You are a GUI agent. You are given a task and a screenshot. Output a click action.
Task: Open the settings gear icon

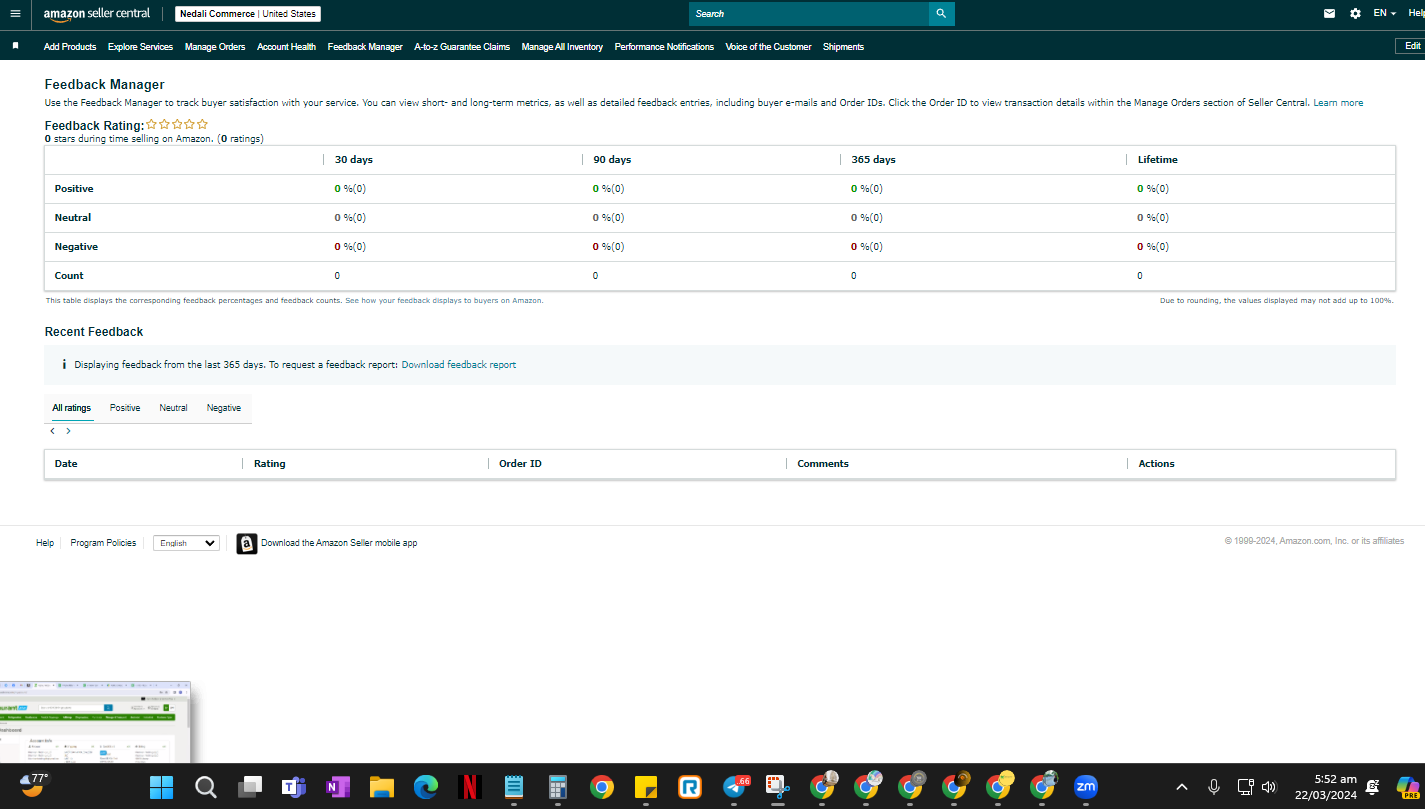[x=1355, y=14]
